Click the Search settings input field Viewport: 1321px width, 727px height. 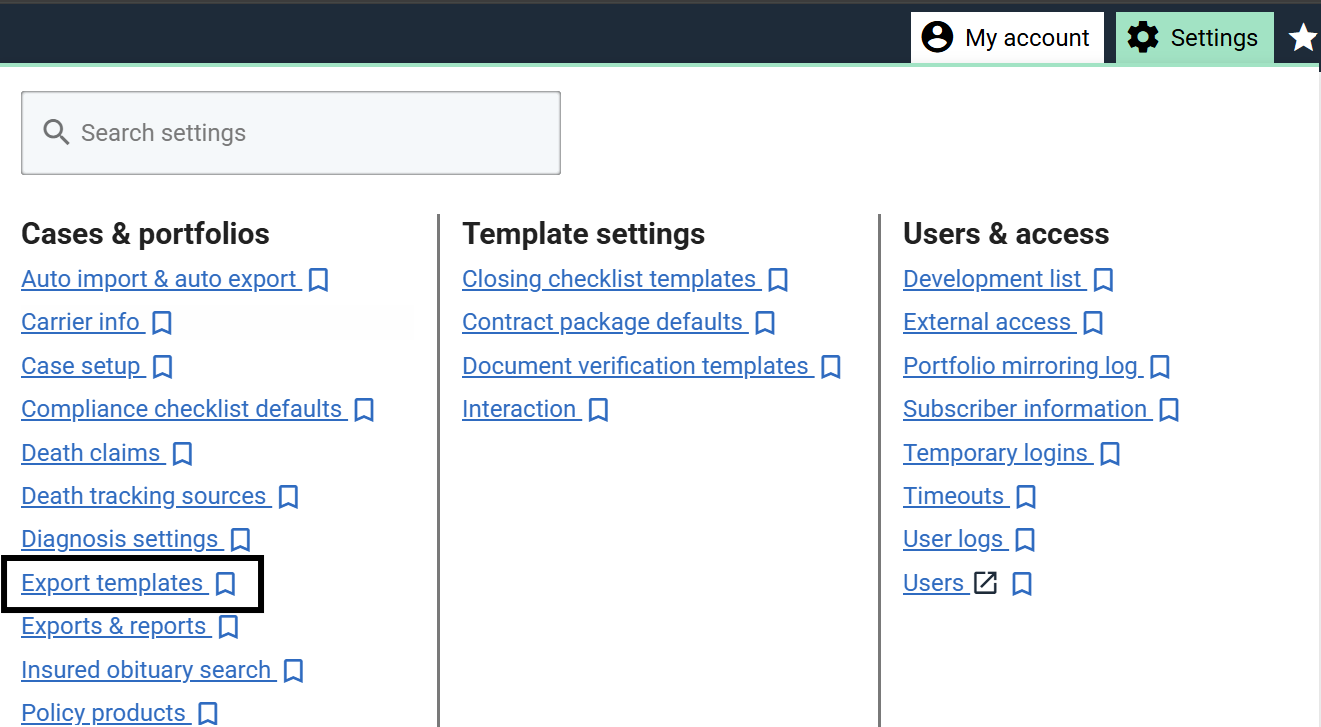coord(291,133)
